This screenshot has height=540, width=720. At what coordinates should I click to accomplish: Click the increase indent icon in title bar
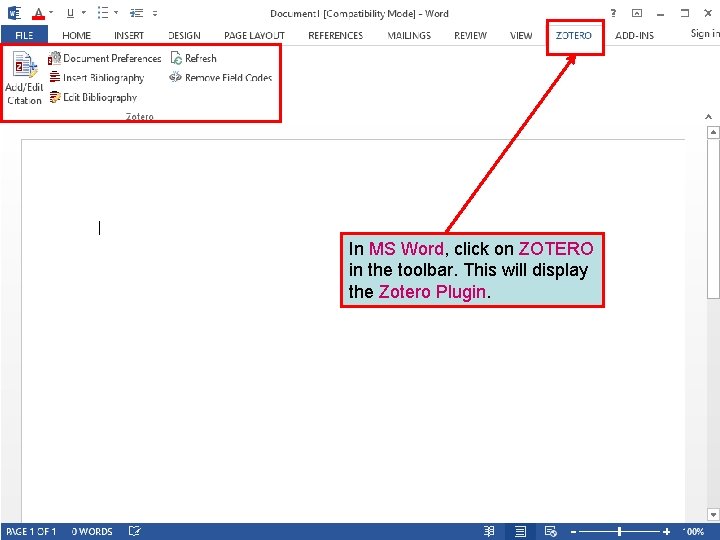click(x=136, y=13)
